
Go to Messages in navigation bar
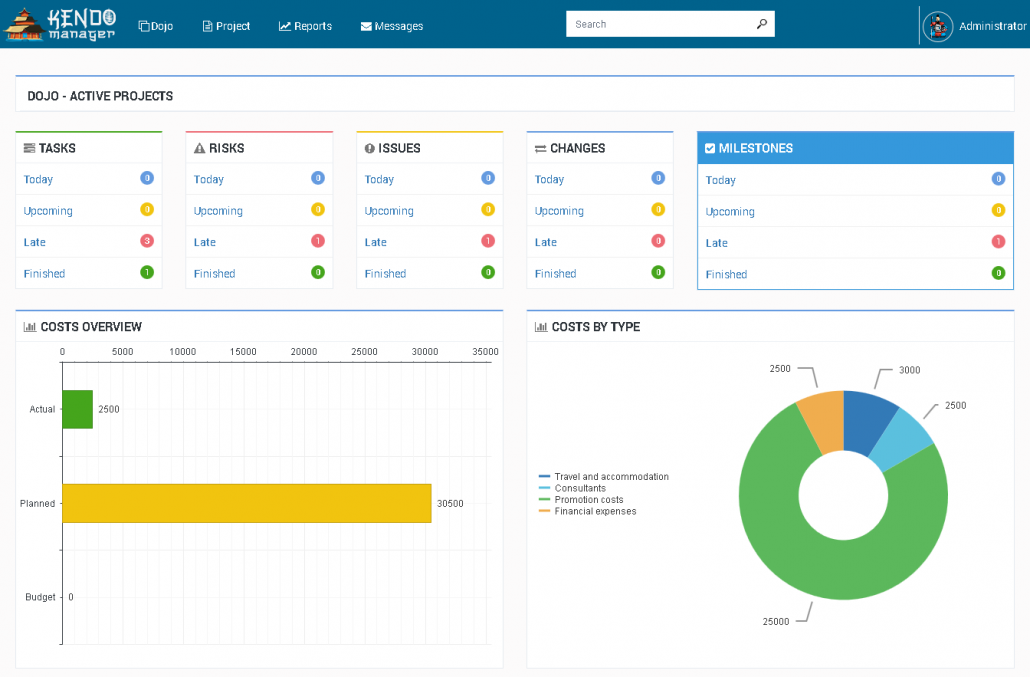pos(391,26)
